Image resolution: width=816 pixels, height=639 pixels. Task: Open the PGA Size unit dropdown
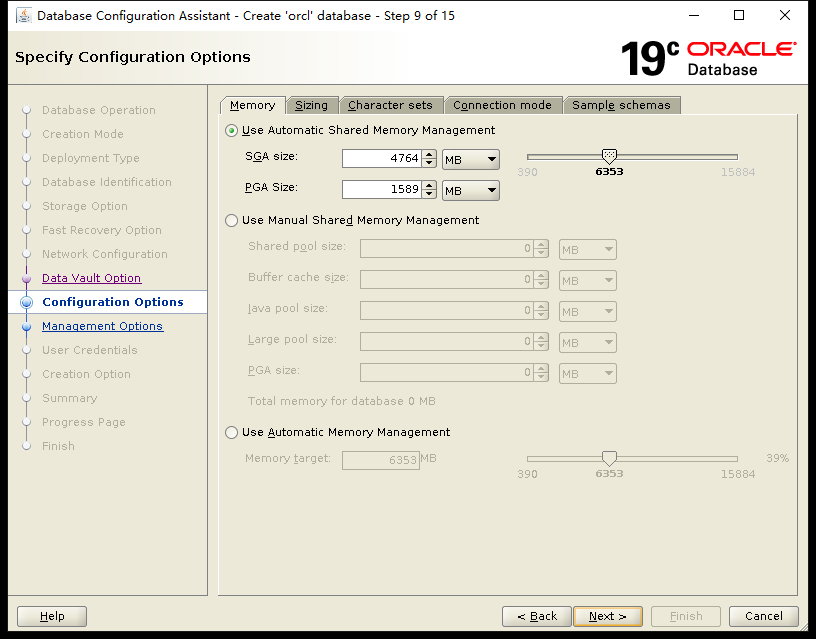click(471, 190)
